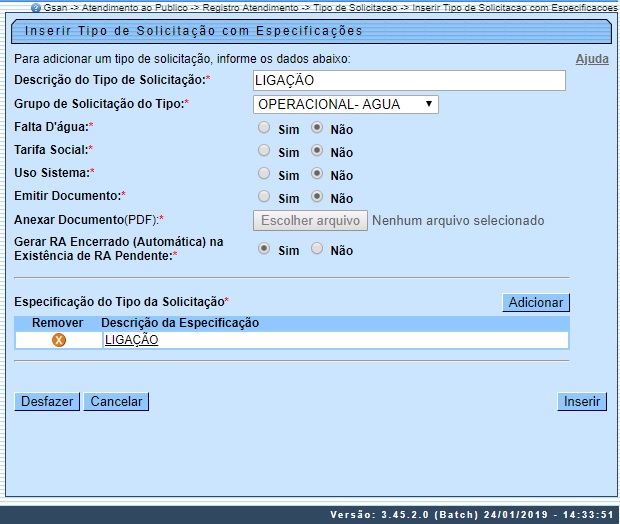The height and width of the screenshot is (524, 620).
Task: Click the Descrição do Tipo de Solicitação field
Action: point(409,80)
